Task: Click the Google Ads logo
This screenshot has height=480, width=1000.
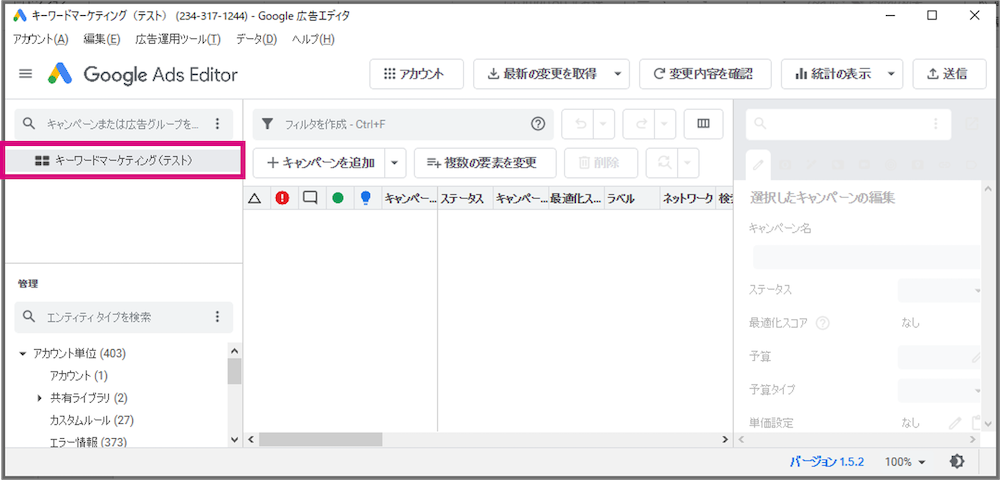Action: [61, 75]
